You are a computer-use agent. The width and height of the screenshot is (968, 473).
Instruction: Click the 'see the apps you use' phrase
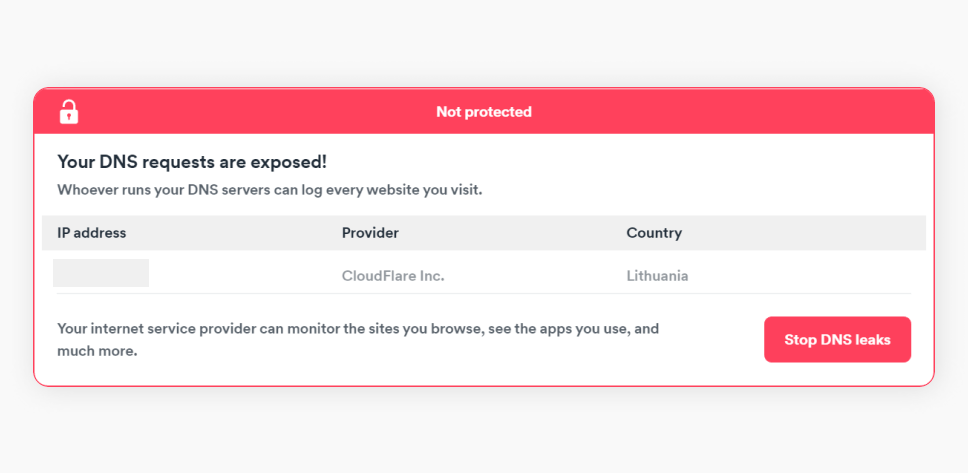559,329
